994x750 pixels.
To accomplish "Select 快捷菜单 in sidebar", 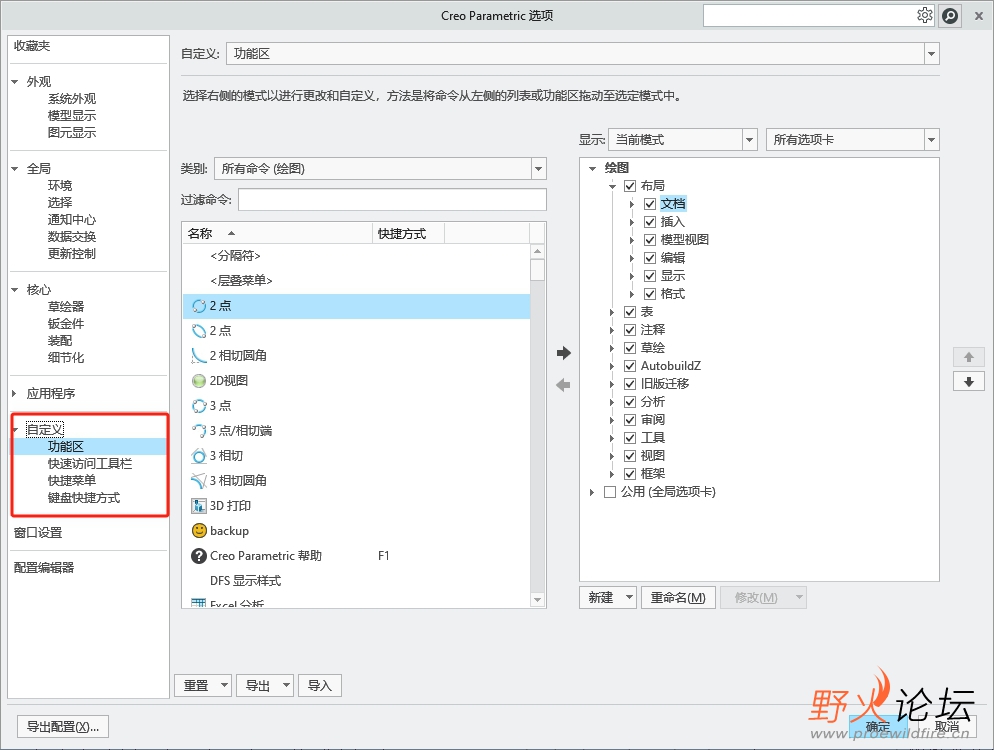I will (72, 481).
